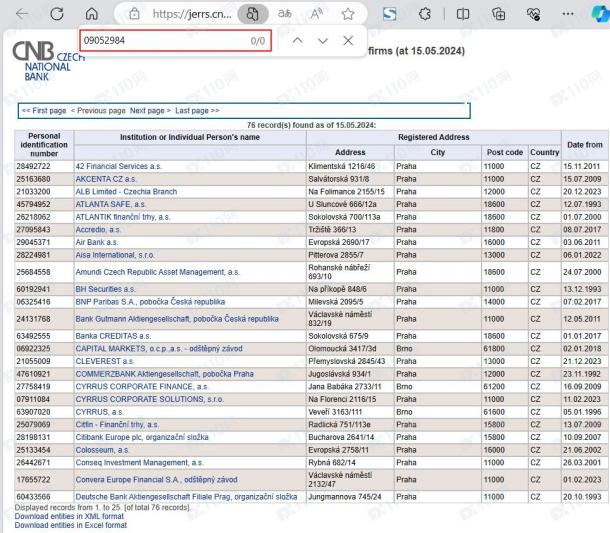Open BNP Paribas S.A. pobočka entry

[x=150, y=302]
